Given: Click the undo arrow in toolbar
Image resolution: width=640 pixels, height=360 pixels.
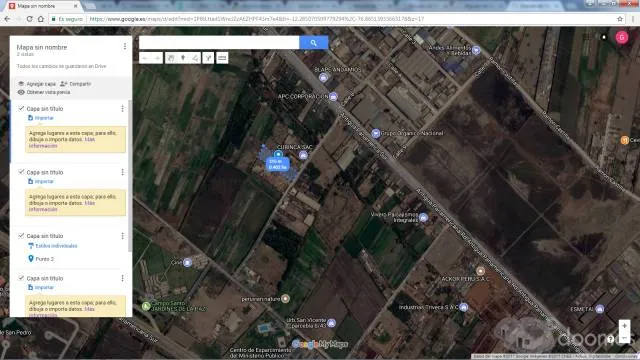Looking at the screenshot, I should click(x=145, y=58).
